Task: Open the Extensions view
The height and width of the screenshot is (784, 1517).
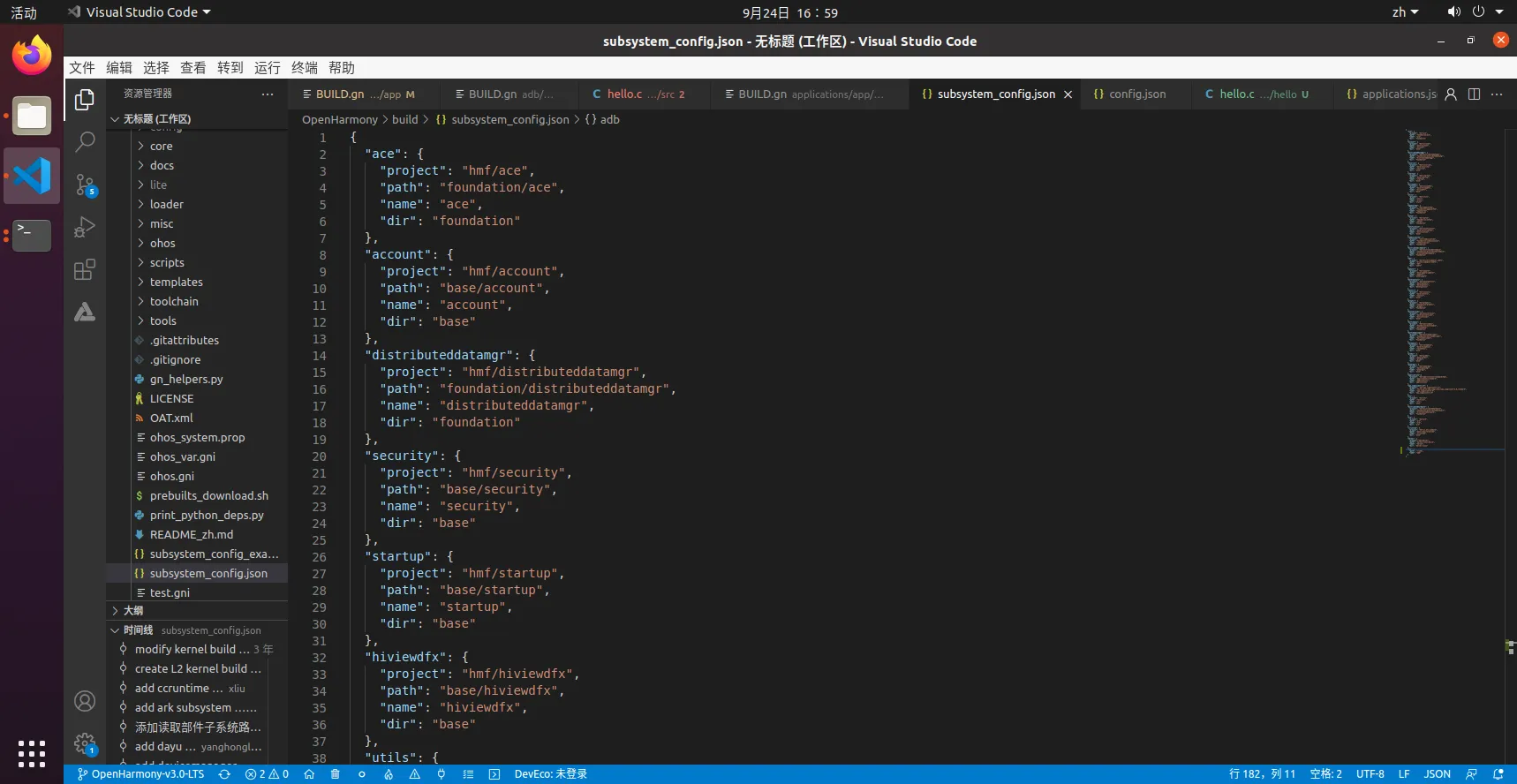Action: tap(85, 269)
